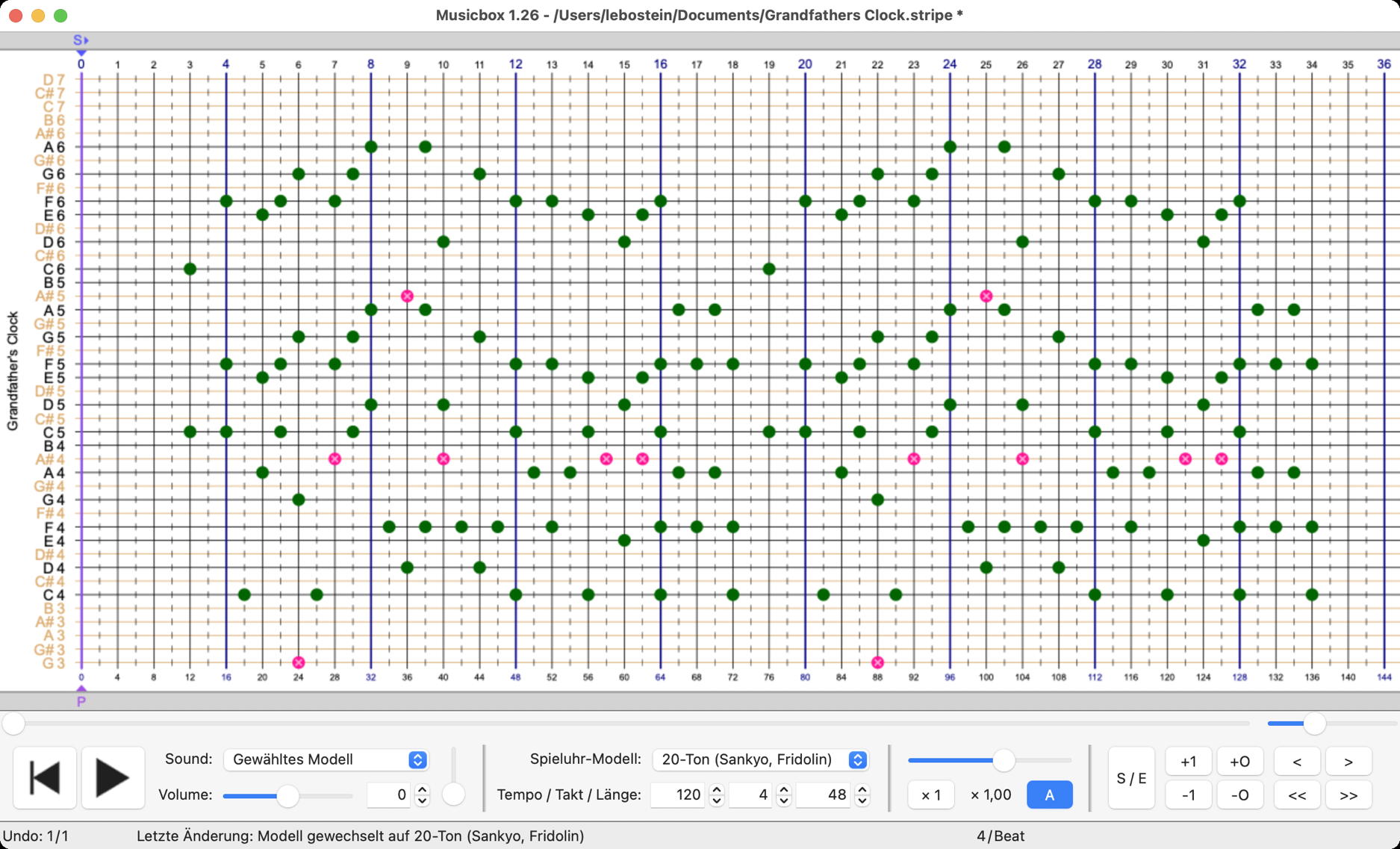The width and height of the screenshot is (1400, 849).
Task: Click the pink invalid note on G3
Action: (x=299, y=662)
